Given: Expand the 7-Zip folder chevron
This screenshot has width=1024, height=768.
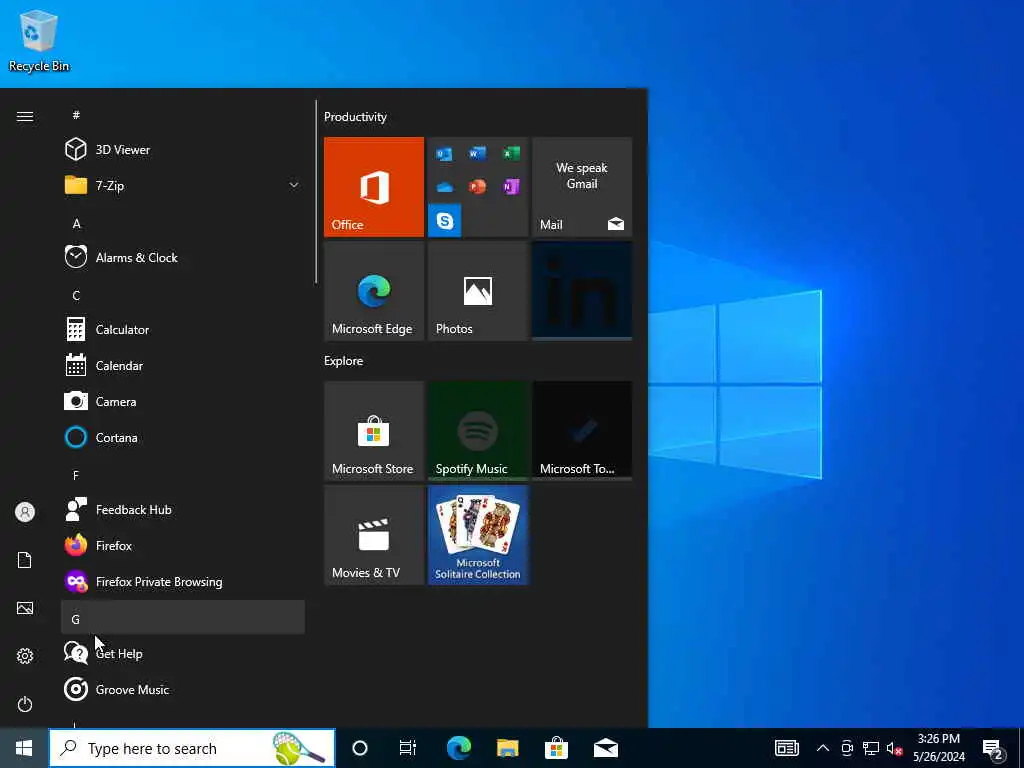Looking at the screenshot, I should pos(294,185).
